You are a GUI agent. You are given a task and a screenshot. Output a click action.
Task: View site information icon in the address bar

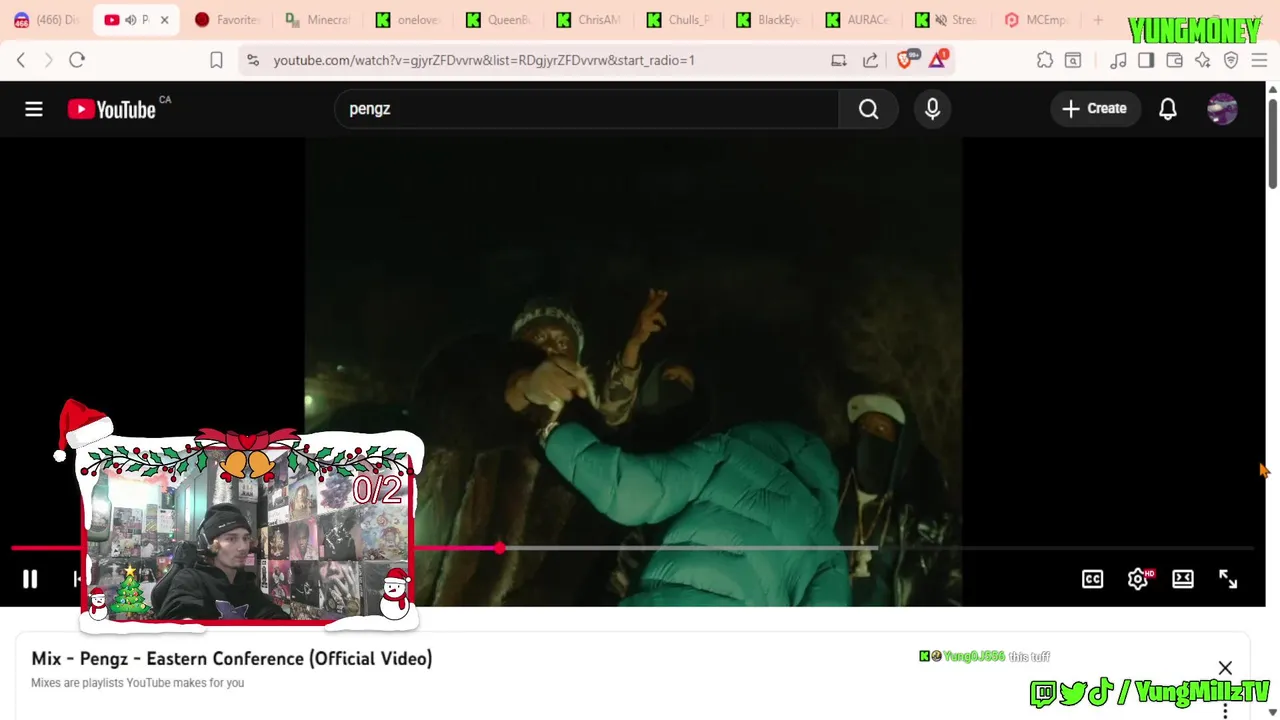pyautogui.click(x=253, y=60)
